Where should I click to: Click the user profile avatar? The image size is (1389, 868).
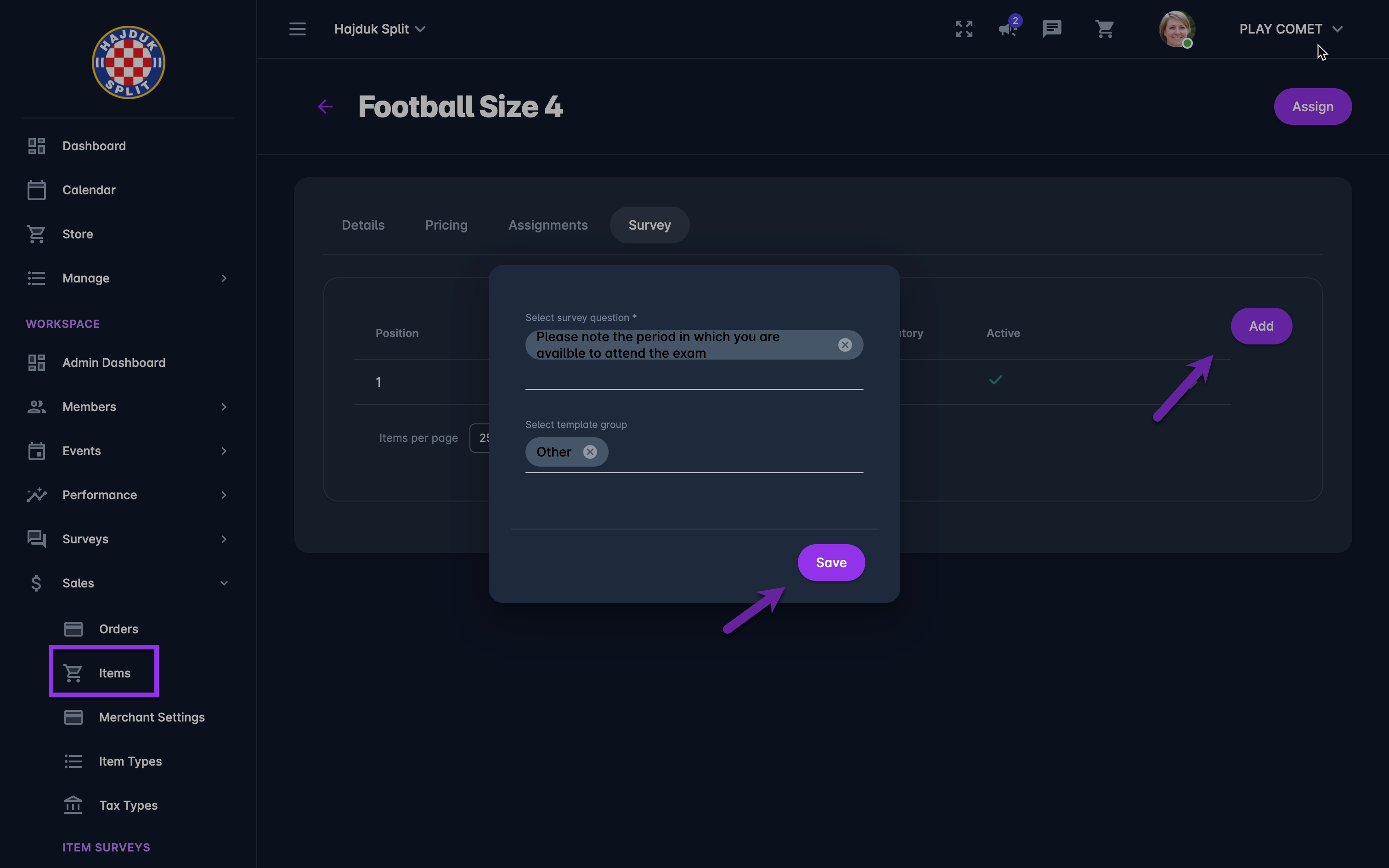coord(1176,28)
